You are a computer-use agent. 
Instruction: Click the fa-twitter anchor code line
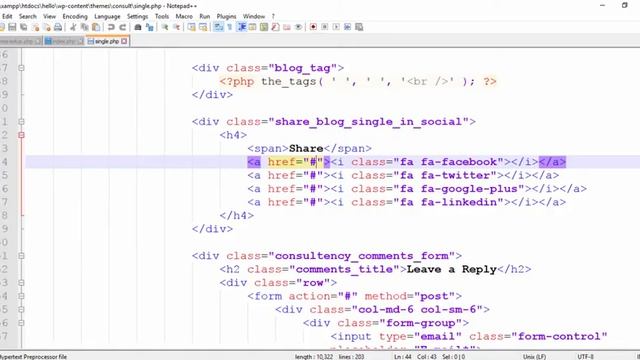pos(403,176)
